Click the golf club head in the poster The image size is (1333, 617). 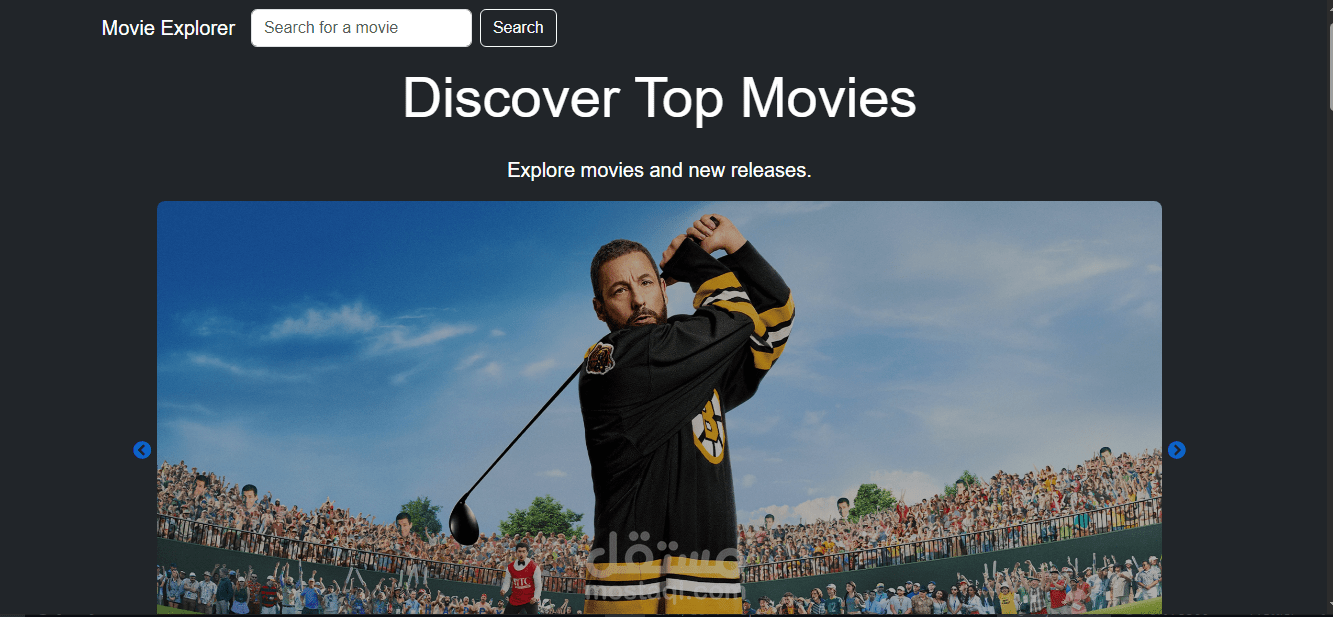click(465, 521)
